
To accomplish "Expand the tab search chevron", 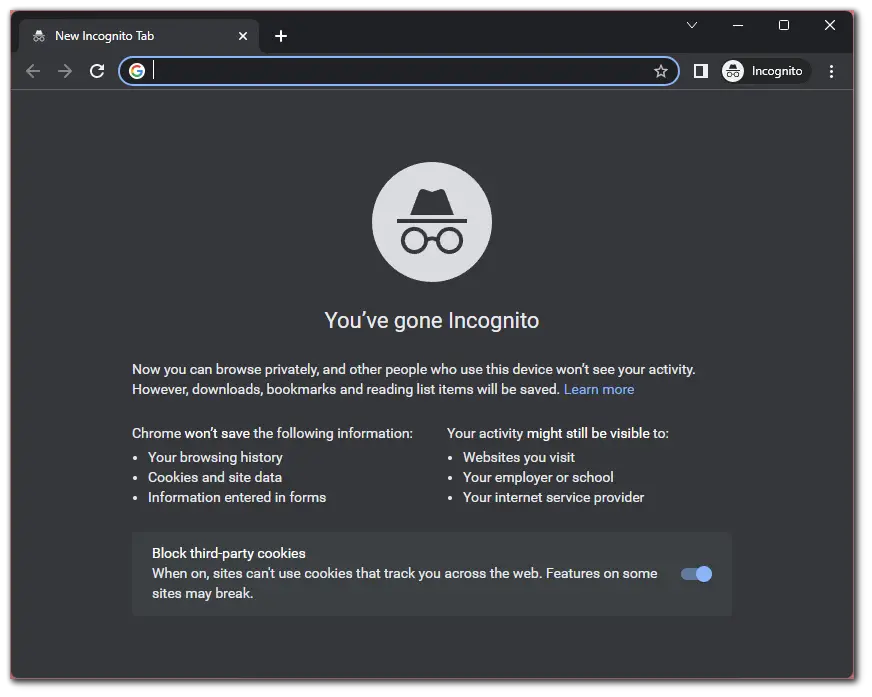I will click(x=692, y=25).
